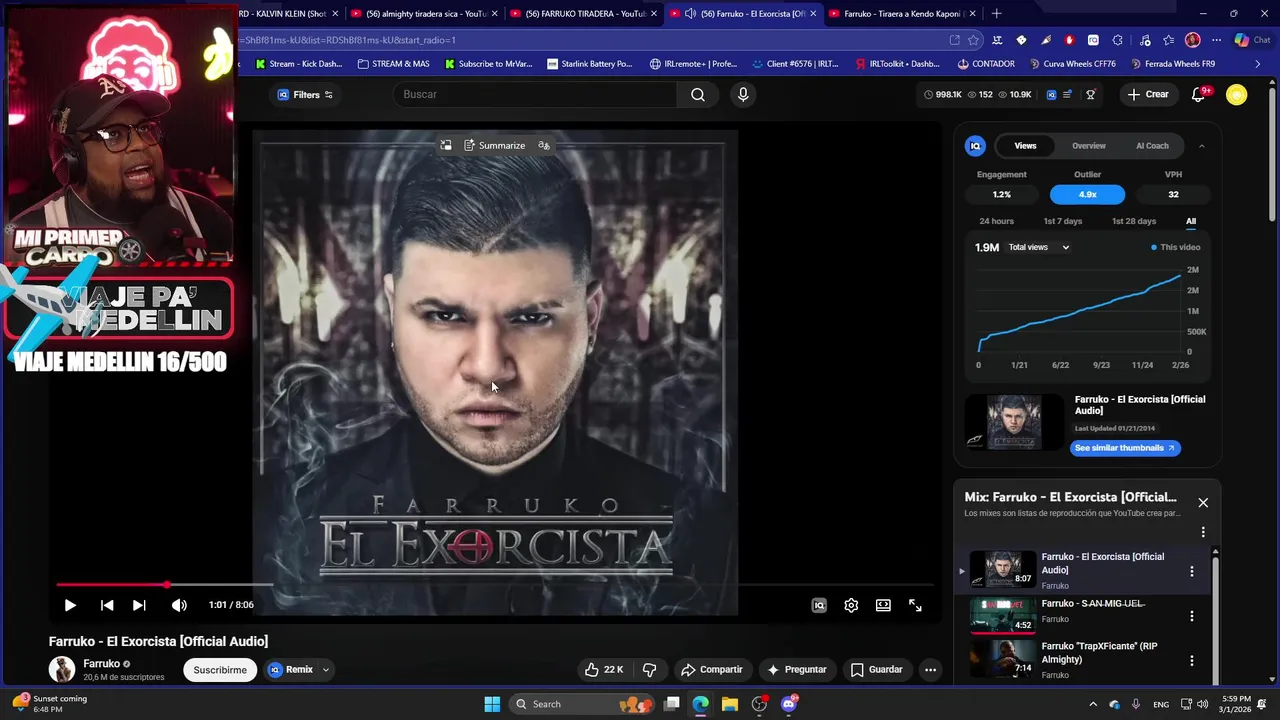Close the Mix playlist panel

1203,503
